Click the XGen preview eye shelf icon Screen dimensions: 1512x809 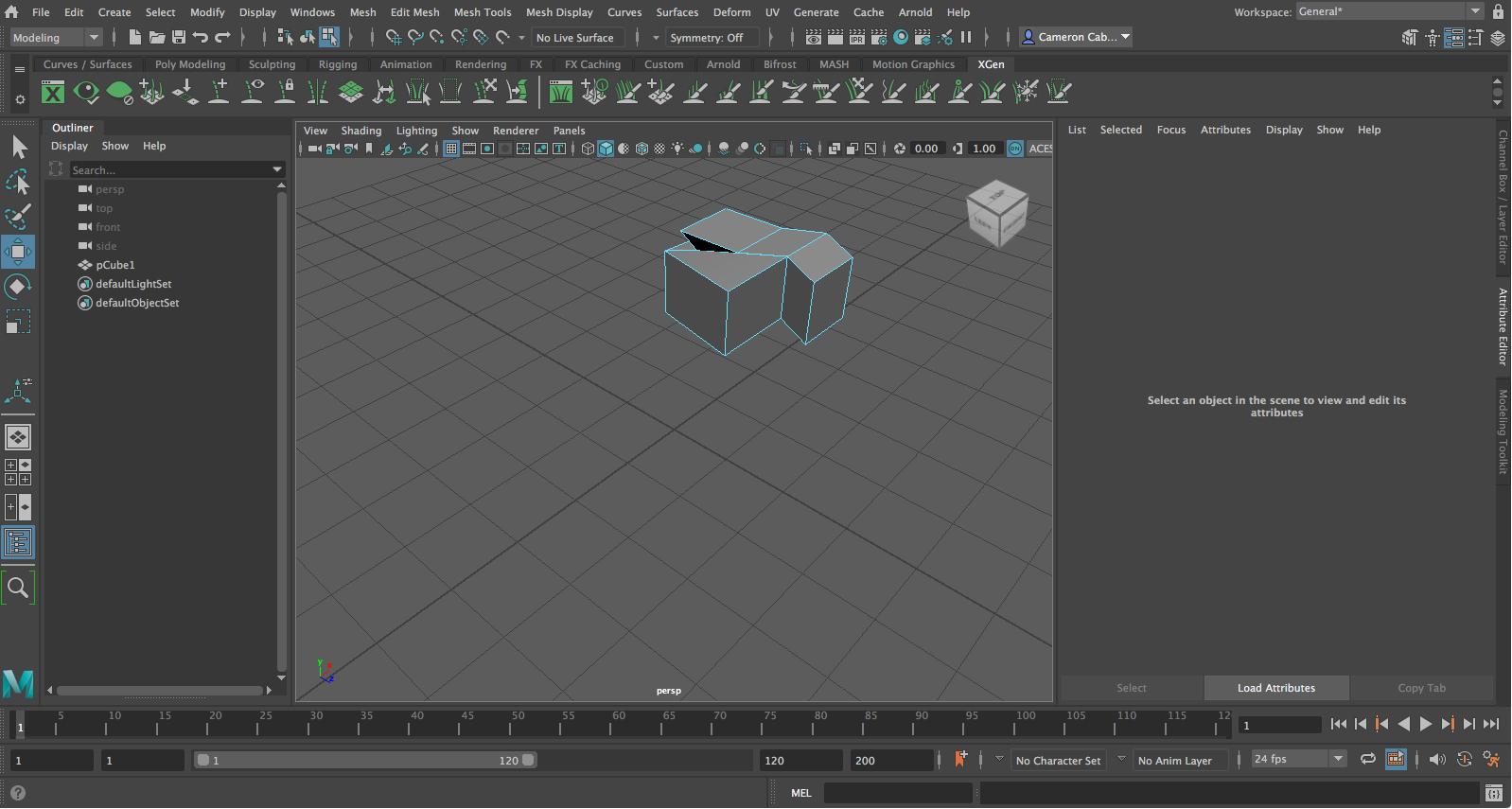[x=86, y=92]
